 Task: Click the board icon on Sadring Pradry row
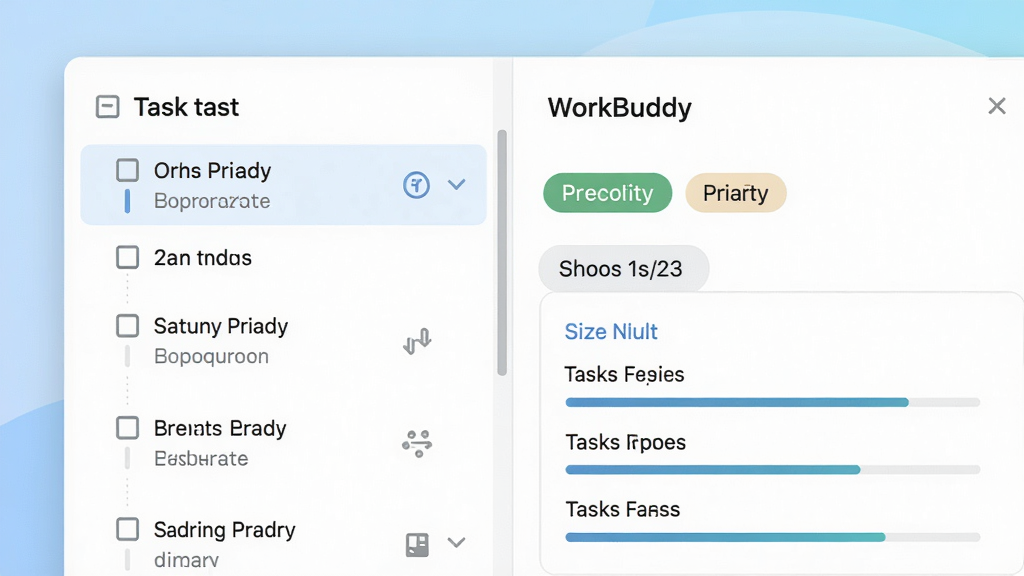[417, 544]
